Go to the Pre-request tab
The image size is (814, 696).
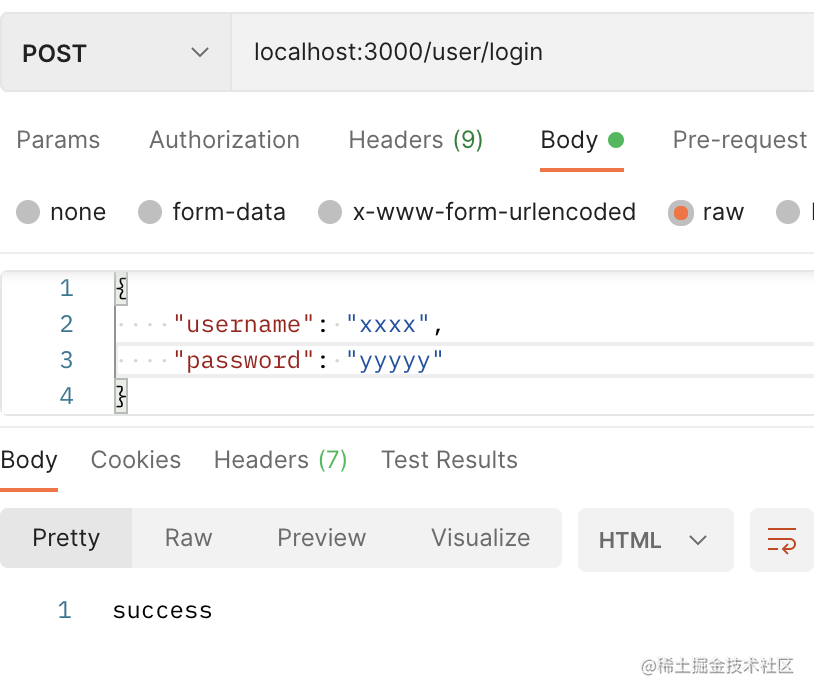tap(739, 140)
